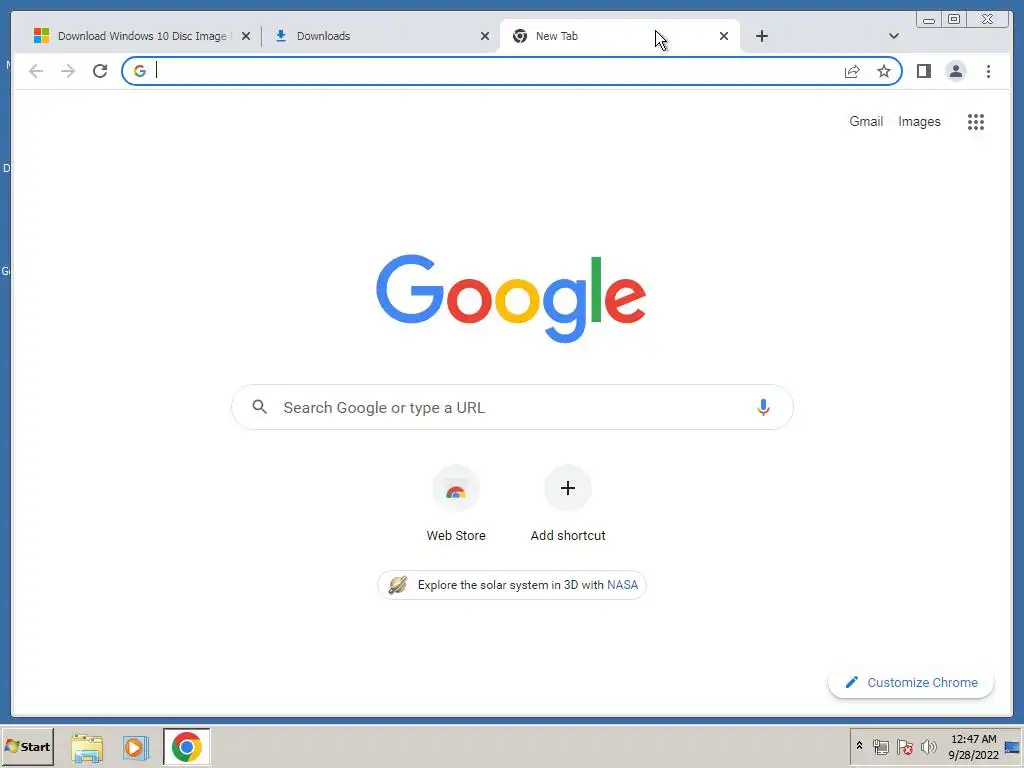Start voice search with the microphone
Image resolution: width=1024 pixels, height=768 pixels.
pyautogui.click(x=763, y=408)
